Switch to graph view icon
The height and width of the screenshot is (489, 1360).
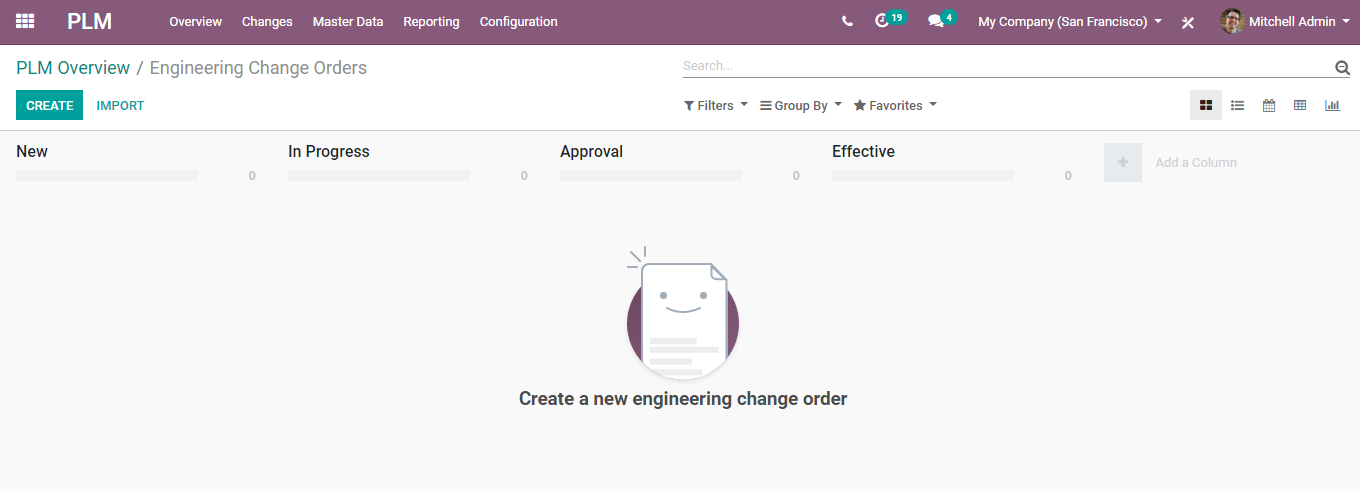click(x=1332, y=105)
